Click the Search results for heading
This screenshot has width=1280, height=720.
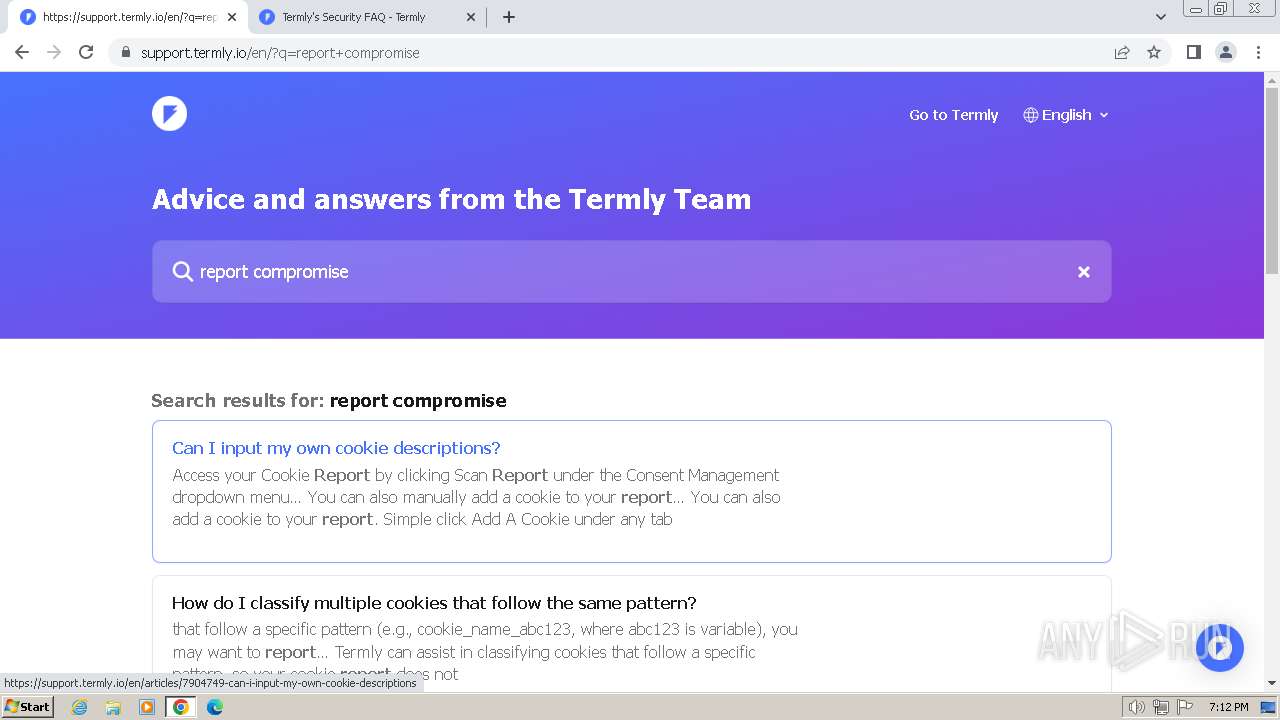(x=329, y=401)
